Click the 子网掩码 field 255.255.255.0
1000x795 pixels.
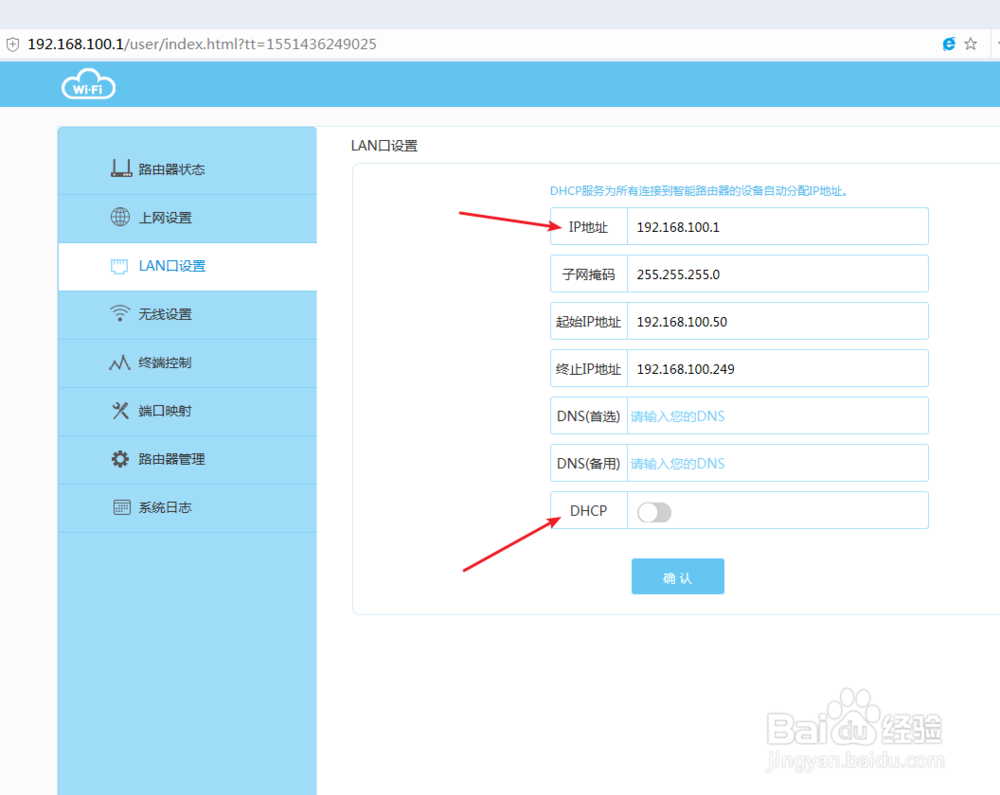tap(777, 274)
